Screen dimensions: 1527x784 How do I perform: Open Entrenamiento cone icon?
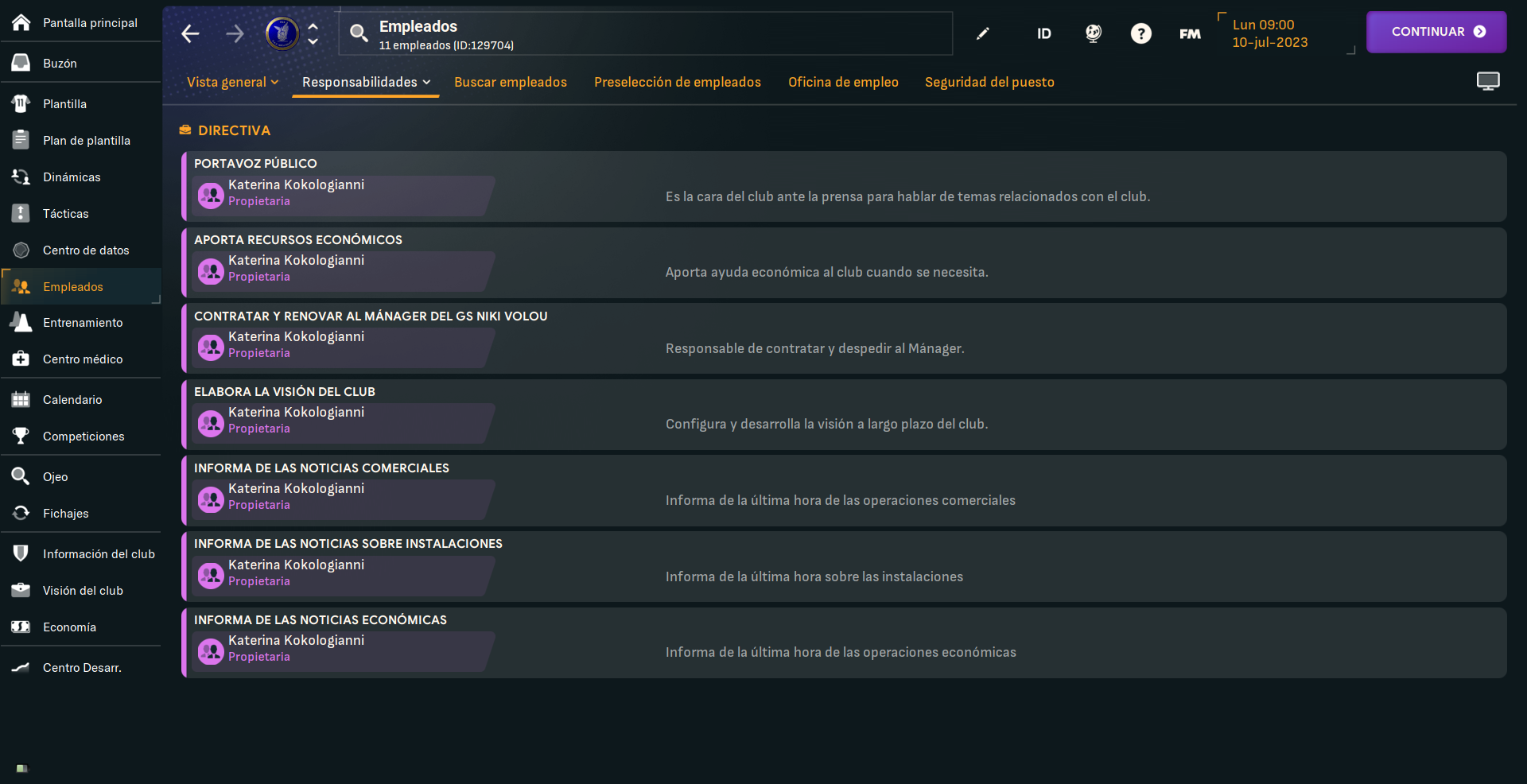tap(21, 322)
